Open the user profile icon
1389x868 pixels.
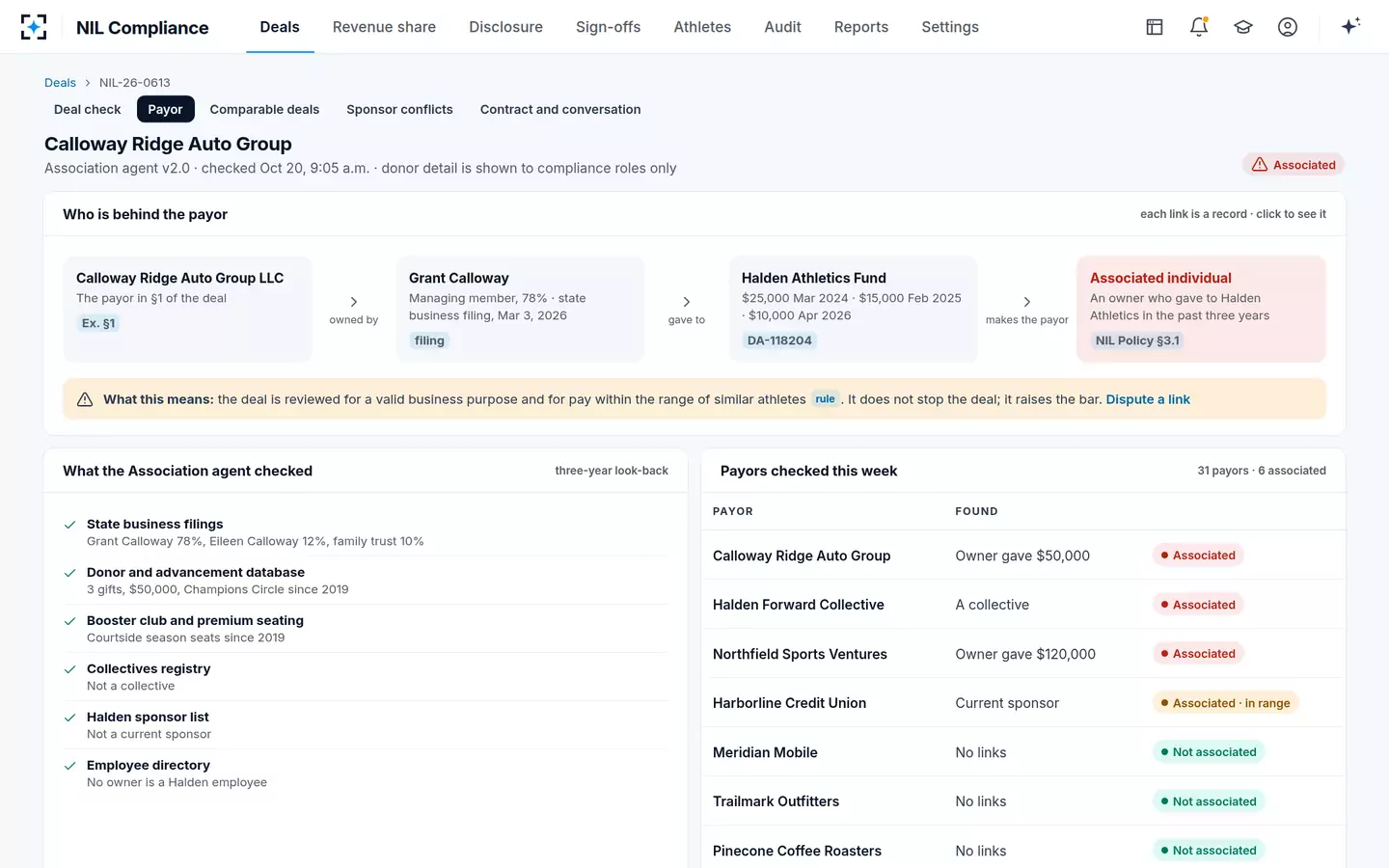(x=1288, y=27)
